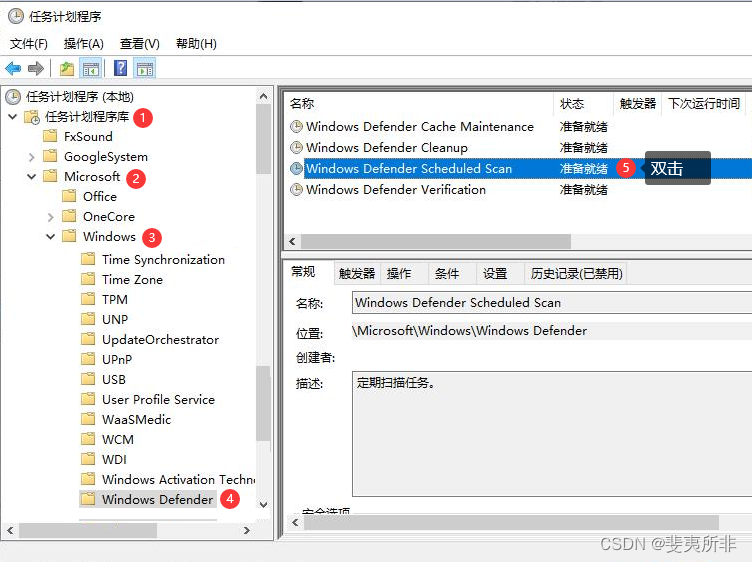The height and width of the screenshot is (562, 752).
Task: Click the tree pane scroll-up arrow
Action: [x=263, y=96]
